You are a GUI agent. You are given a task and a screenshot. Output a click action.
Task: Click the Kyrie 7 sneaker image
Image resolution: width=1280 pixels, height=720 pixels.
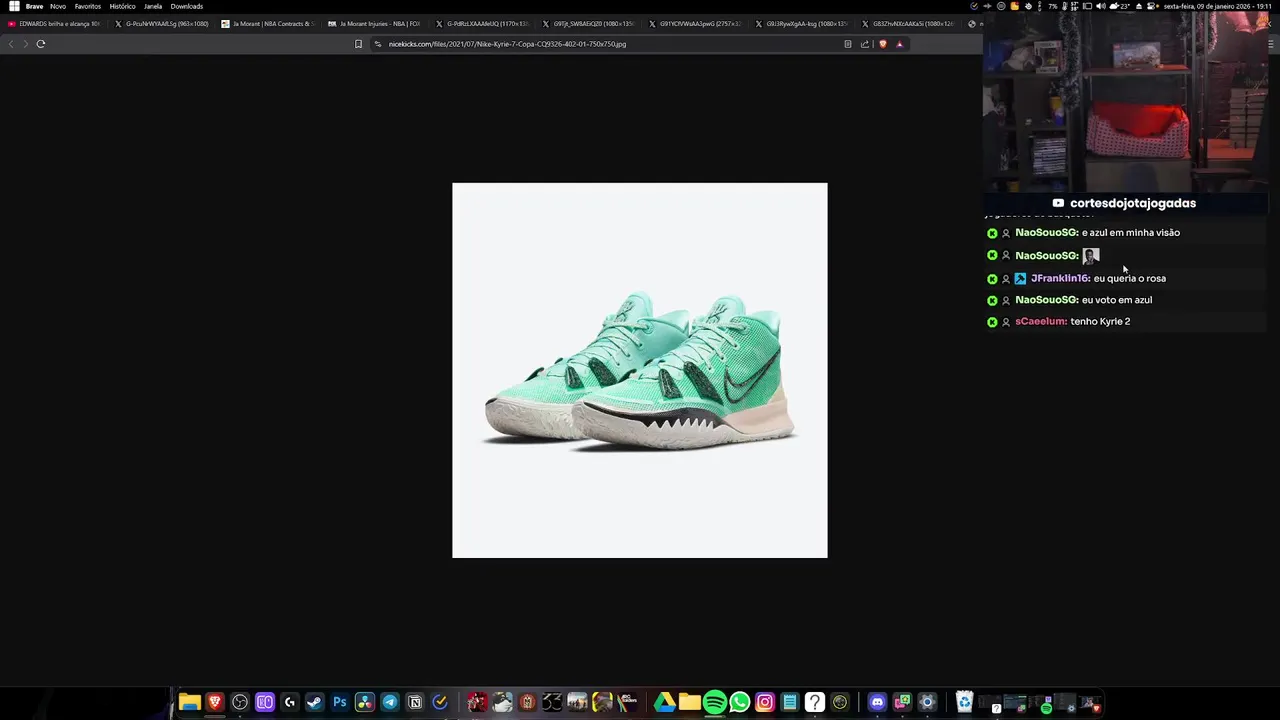click(x=640, y=370)
